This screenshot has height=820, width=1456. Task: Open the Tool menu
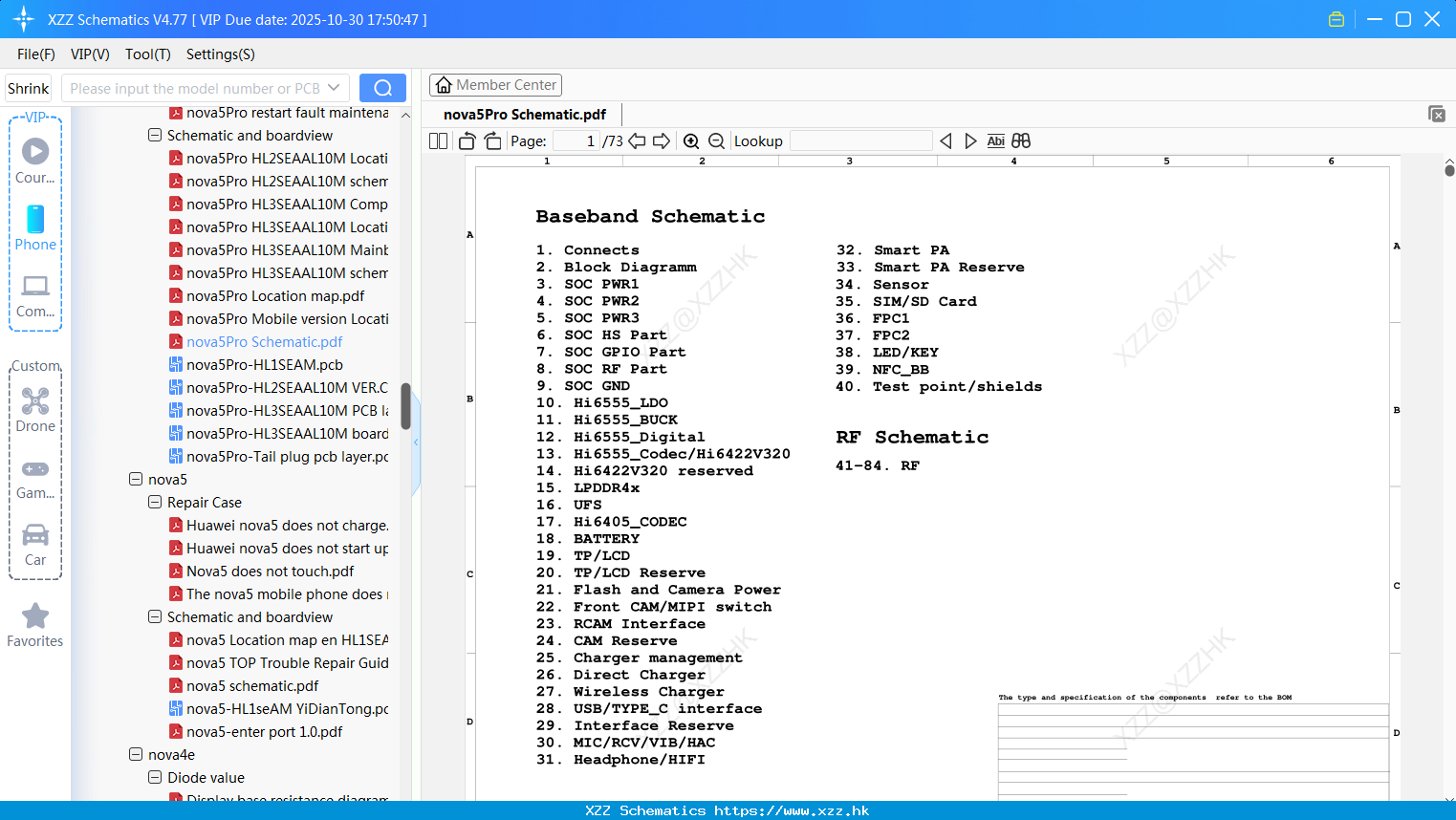click(x=148, y=54)
